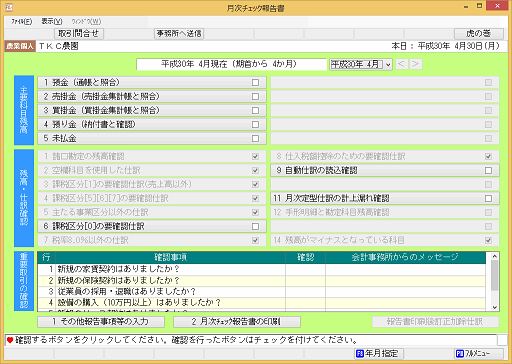Click the red heart icon in status message
This screenshot has width=512, height=364.
click(10, 340)
